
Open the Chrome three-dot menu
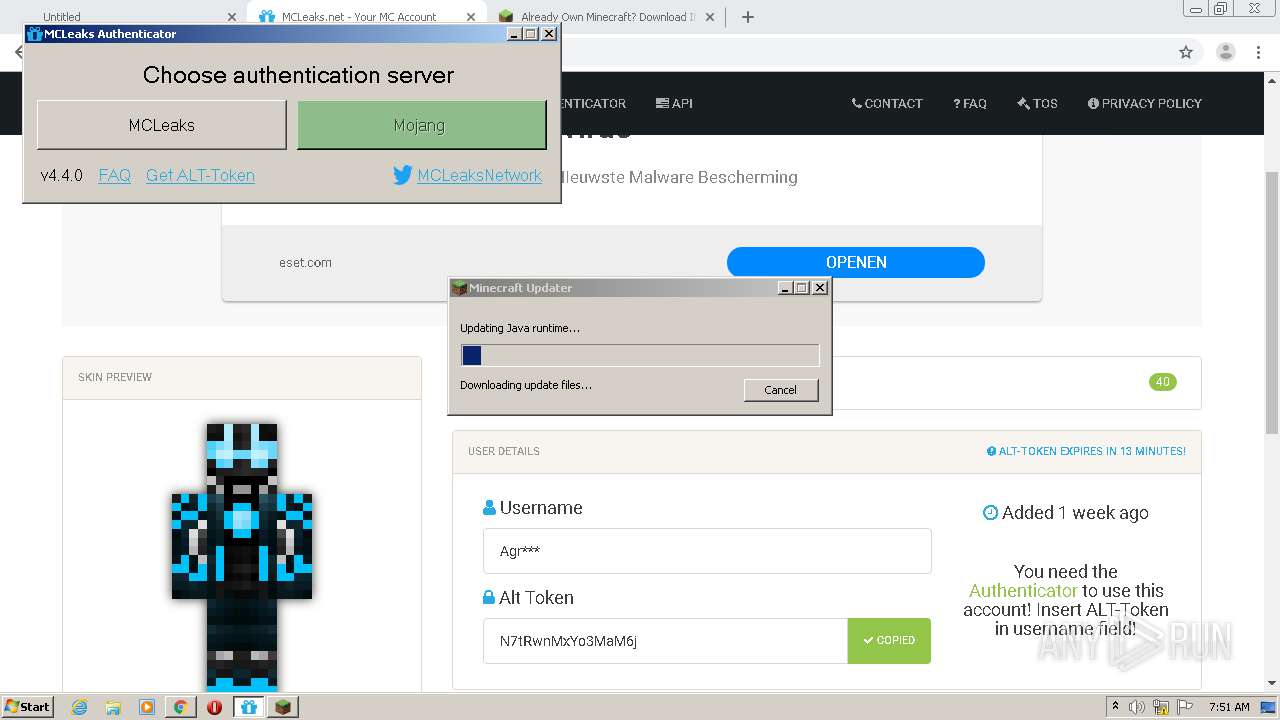(x=1259, y=52)
